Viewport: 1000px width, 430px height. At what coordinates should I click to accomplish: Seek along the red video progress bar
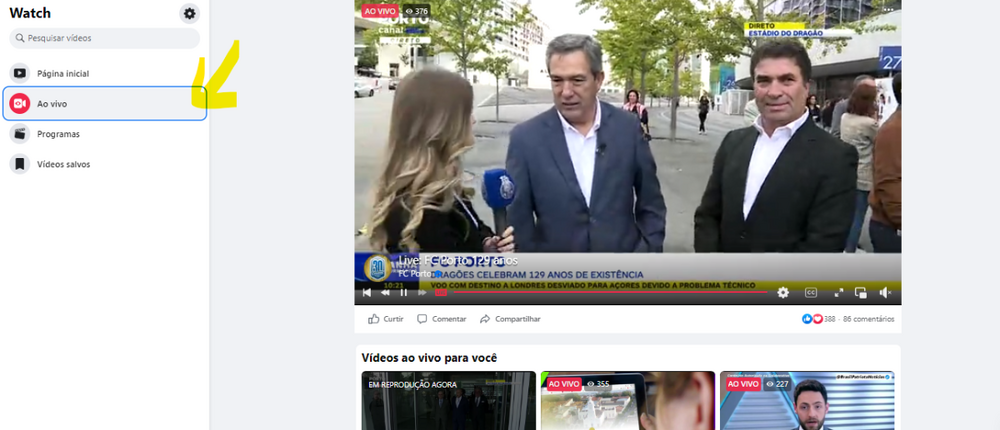pyautogui.click(x=610, y=292)
